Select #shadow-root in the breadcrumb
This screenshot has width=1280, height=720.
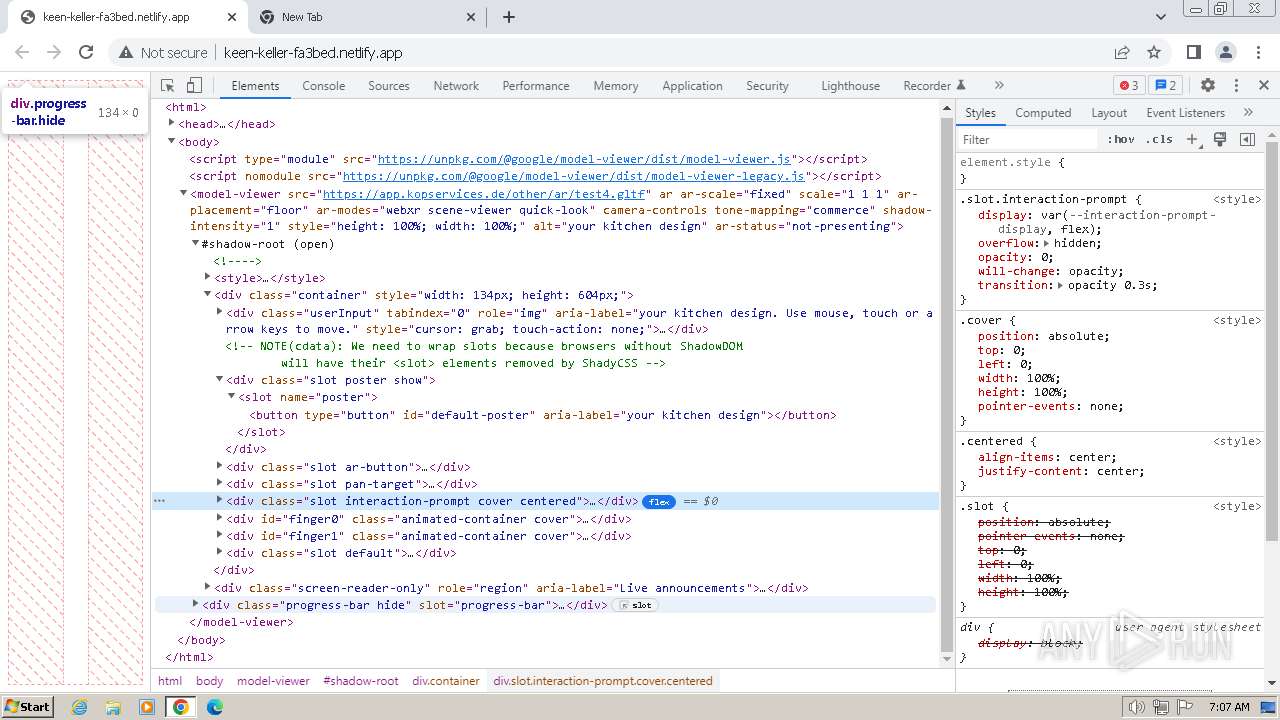click(x=361, y=681)
